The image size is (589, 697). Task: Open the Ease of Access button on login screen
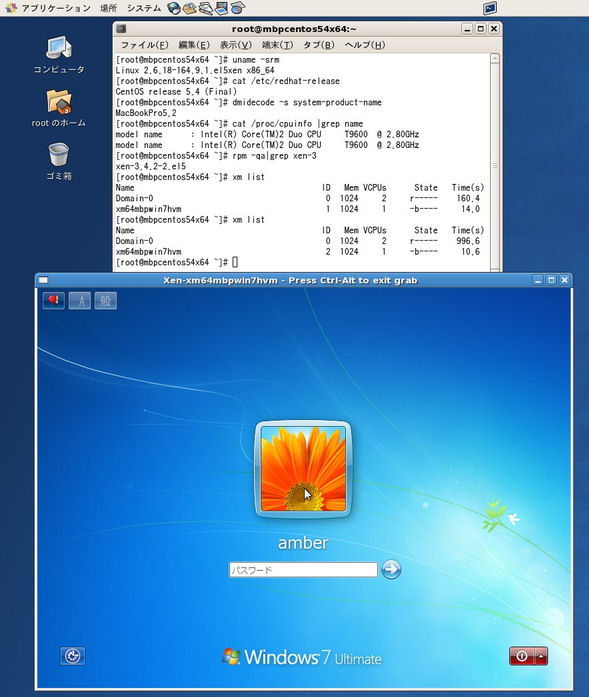click(x=73, y=656)
